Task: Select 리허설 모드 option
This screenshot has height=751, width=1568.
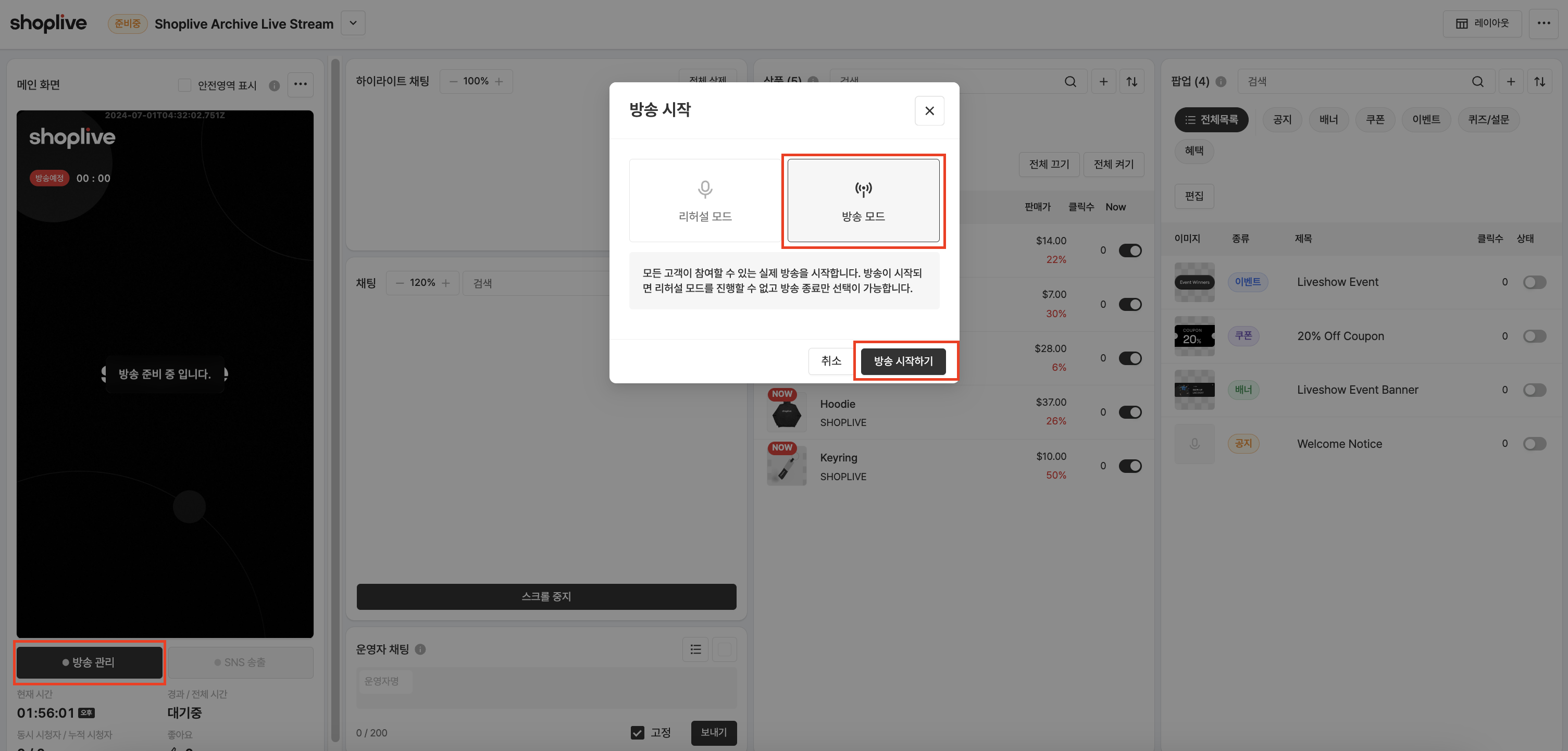Action: click(705, 201)
